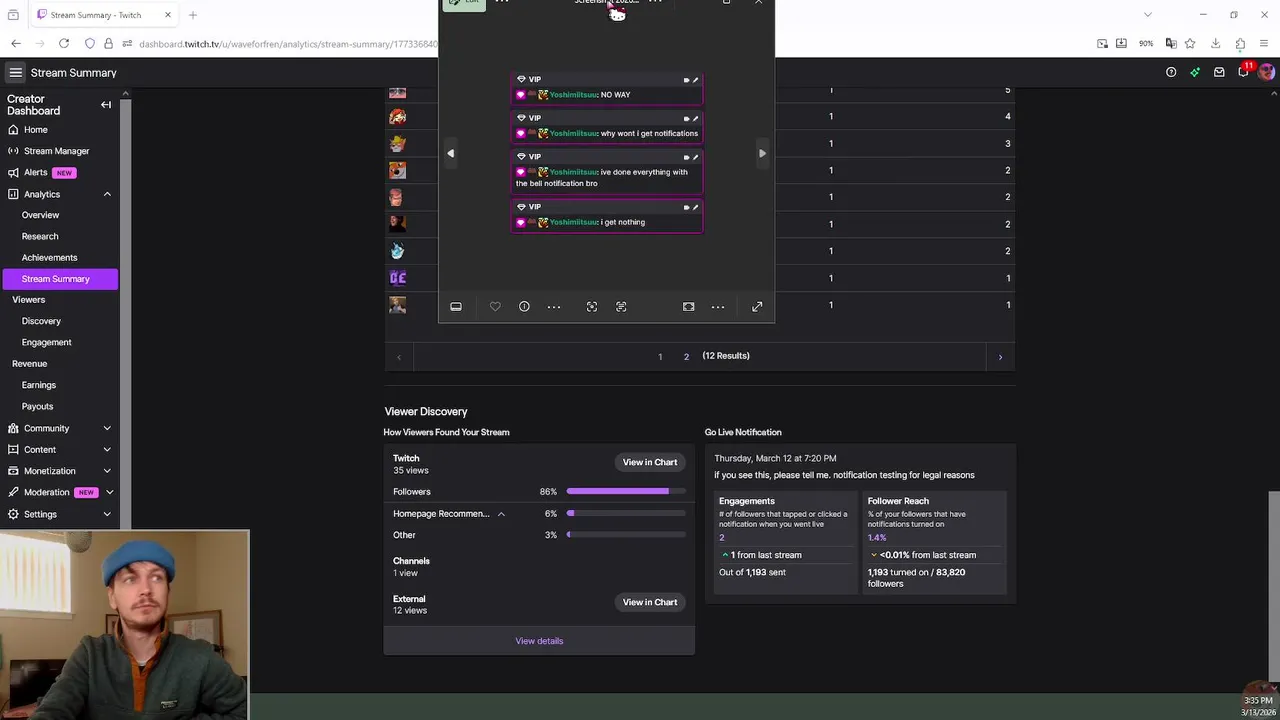Image resolution: width=1280 pixels, height=720 pixels.
Task: Open Earnings under Revenue
Action: coord(39,385)
